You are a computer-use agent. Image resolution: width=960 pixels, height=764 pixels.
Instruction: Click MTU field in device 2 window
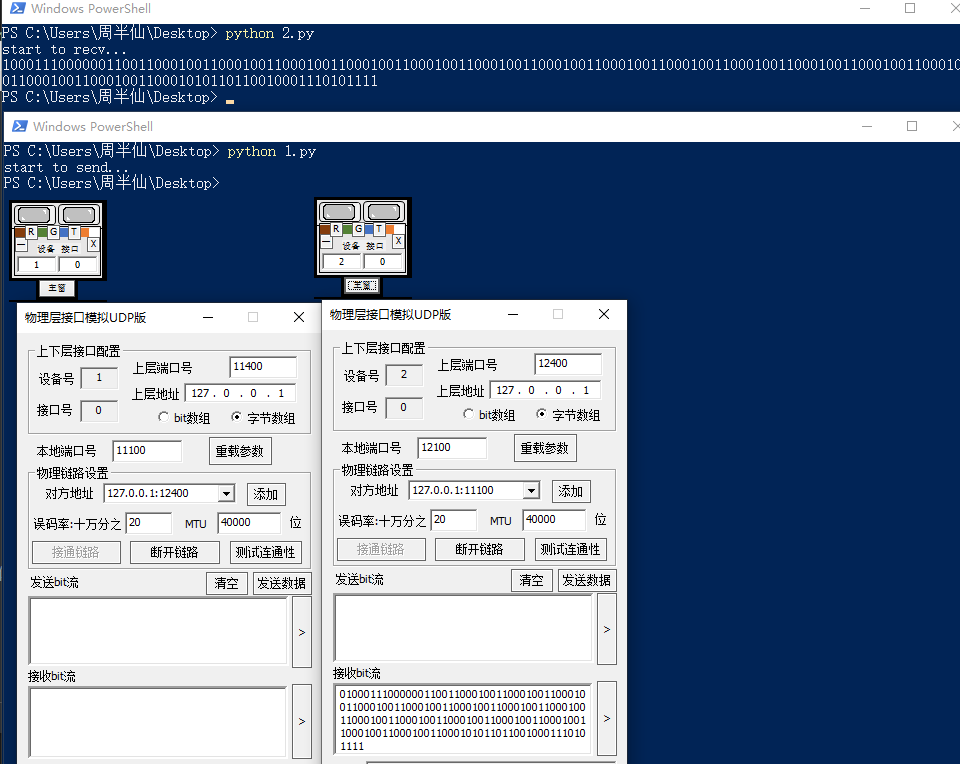554,520
